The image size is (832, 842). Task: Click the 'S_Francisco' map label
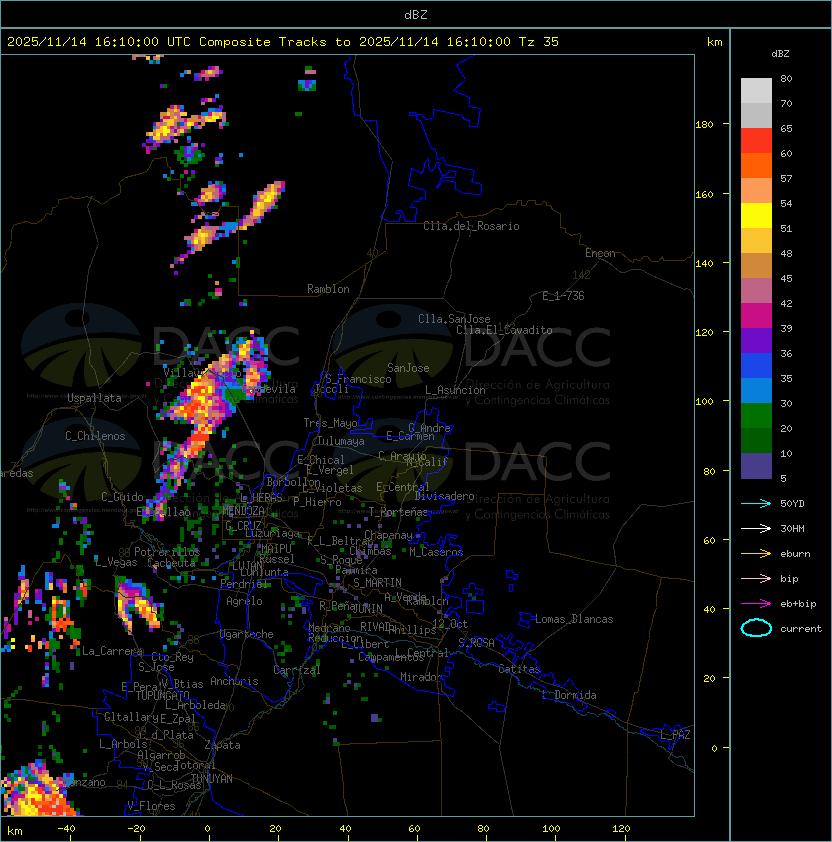pyautogui.click(x=358, y=379)
